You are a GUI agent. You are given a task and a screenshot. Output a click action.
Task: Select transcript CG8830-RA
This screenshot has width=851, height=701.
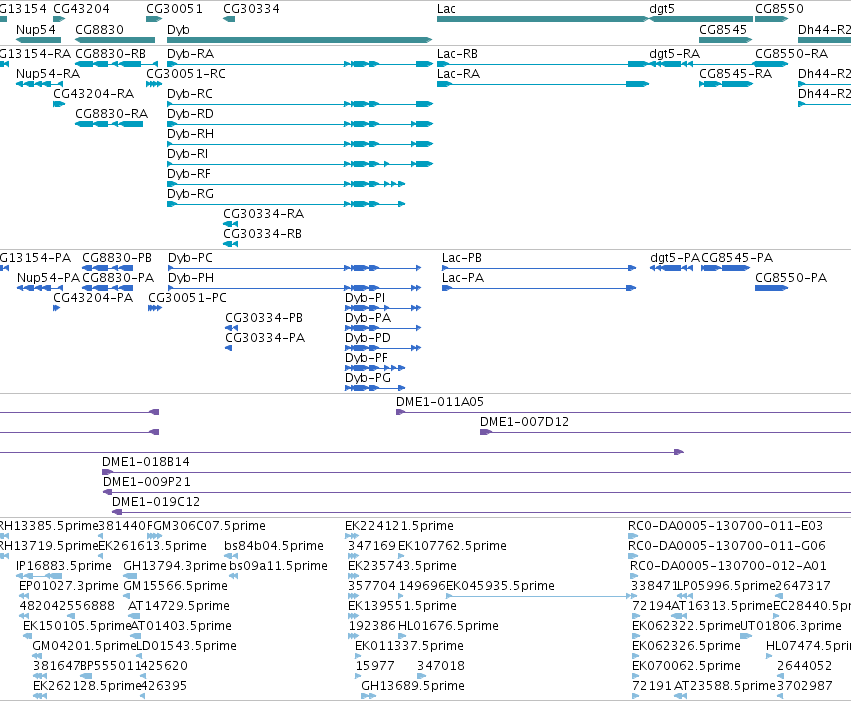pyautogui.click(x=111, y=114)
